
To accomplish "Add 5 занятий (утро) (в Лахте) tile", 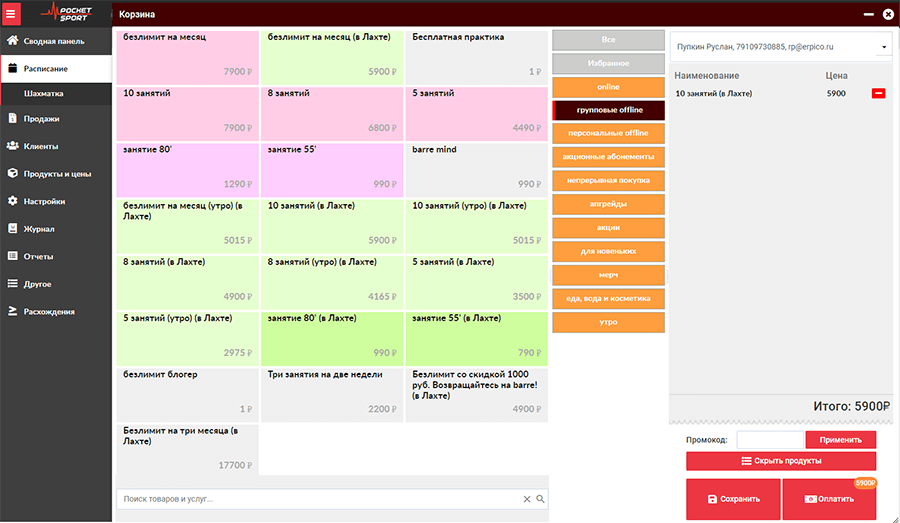I will [188, 338].
